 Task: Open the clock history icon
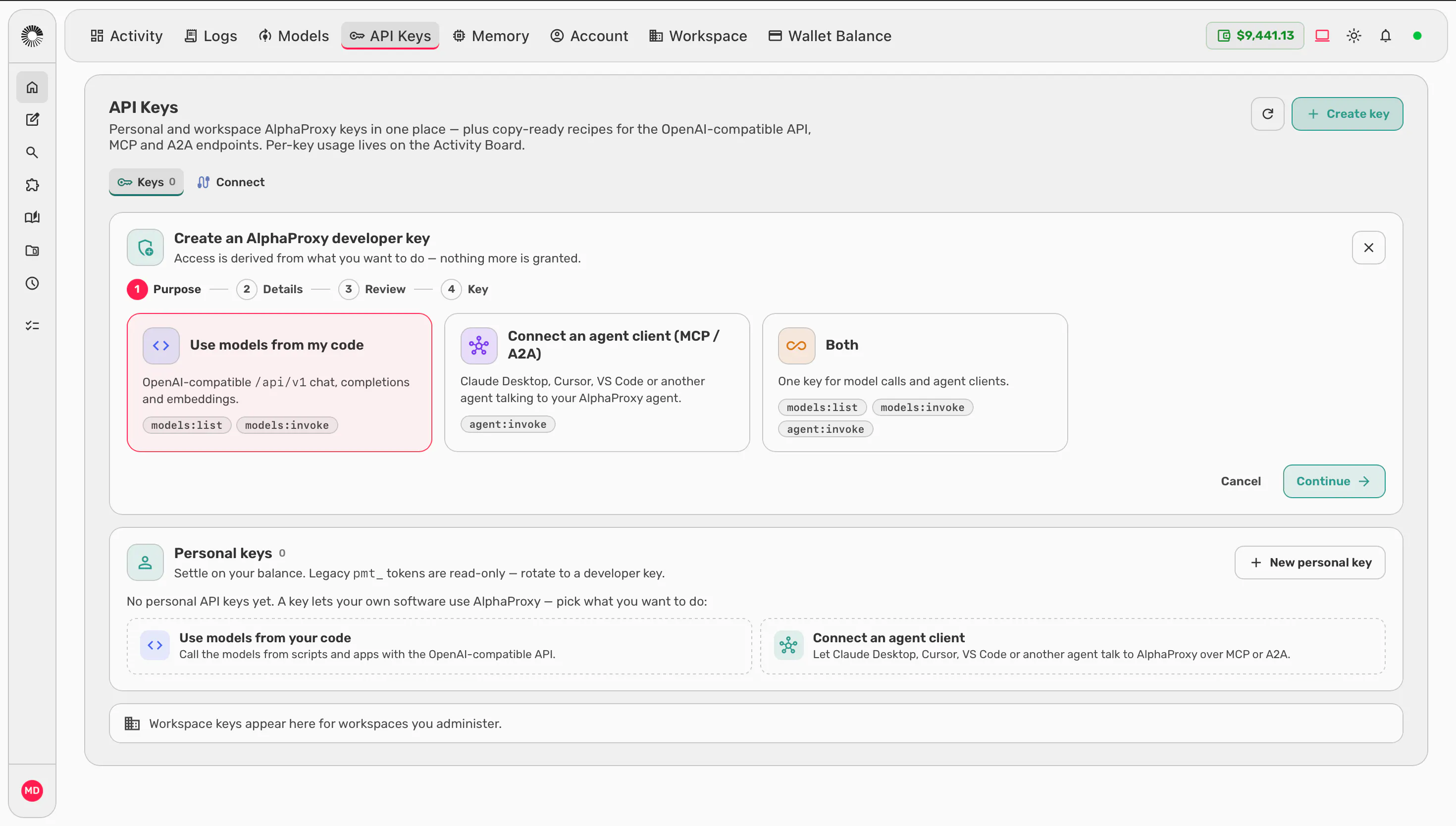[x=32, y=284]
